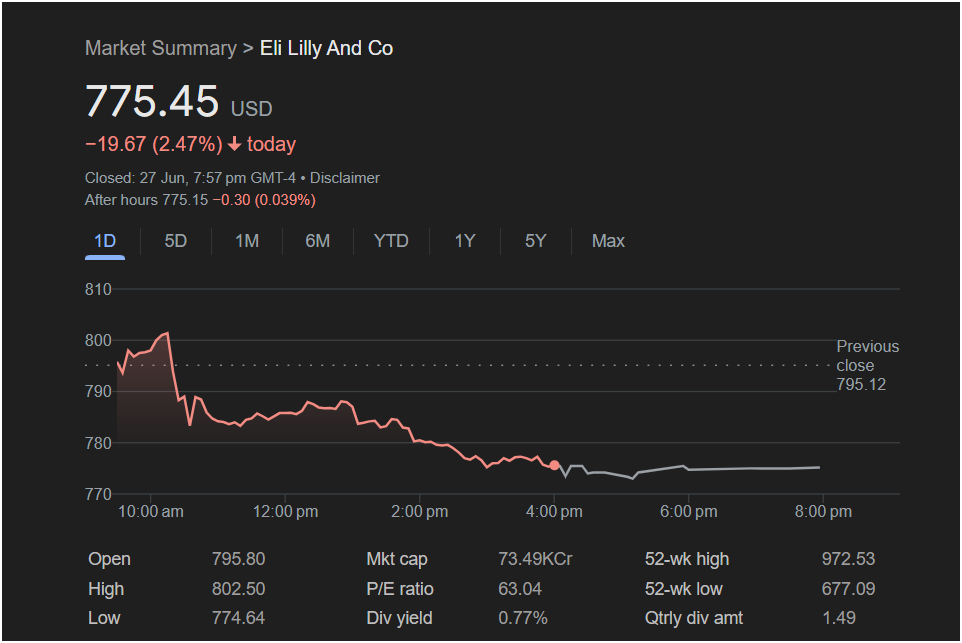
Task: Click the Qtrly div amt value 1.49
Action: coord(839,618)
